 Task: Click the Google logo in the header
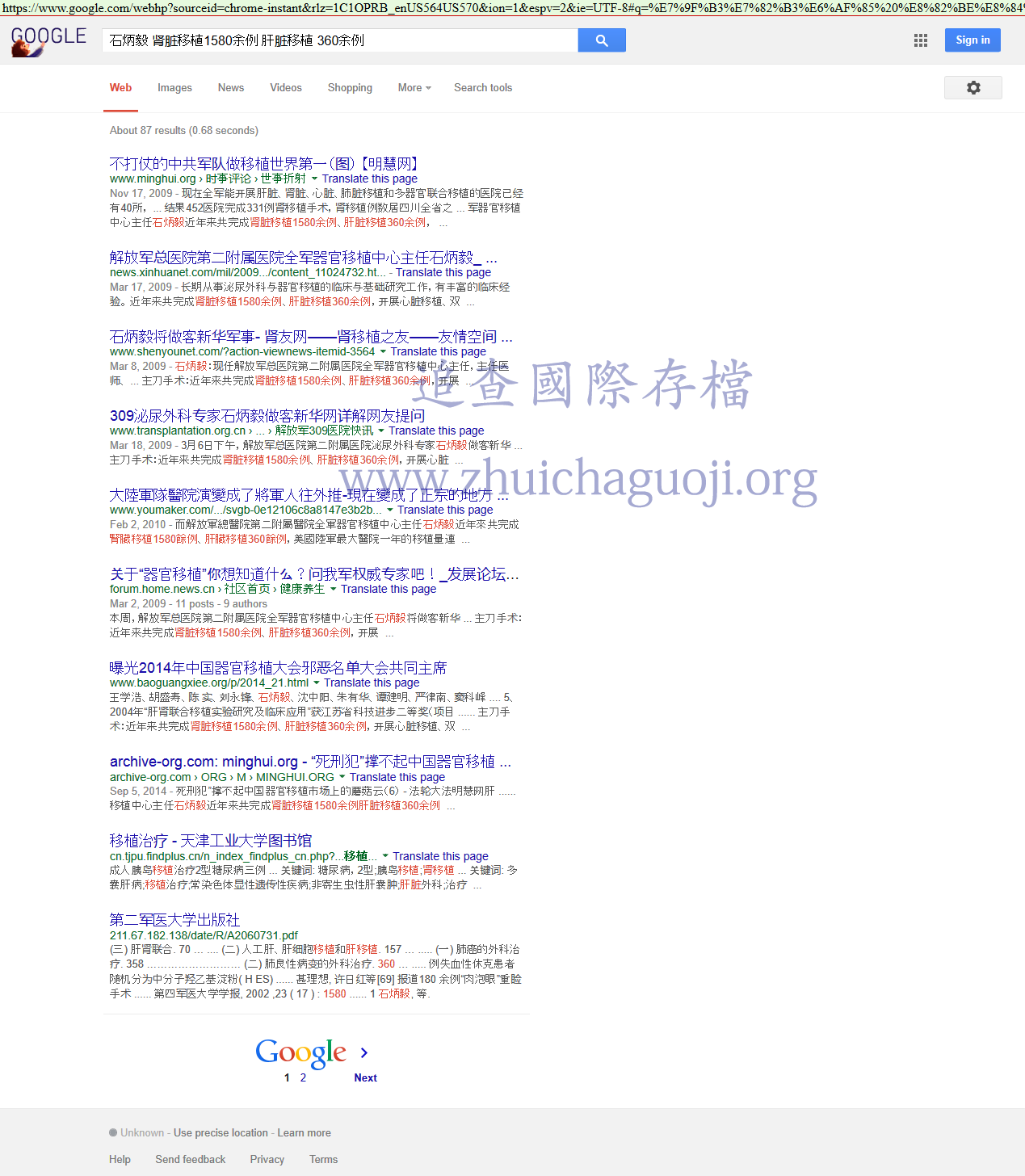(x=48, y=40)
